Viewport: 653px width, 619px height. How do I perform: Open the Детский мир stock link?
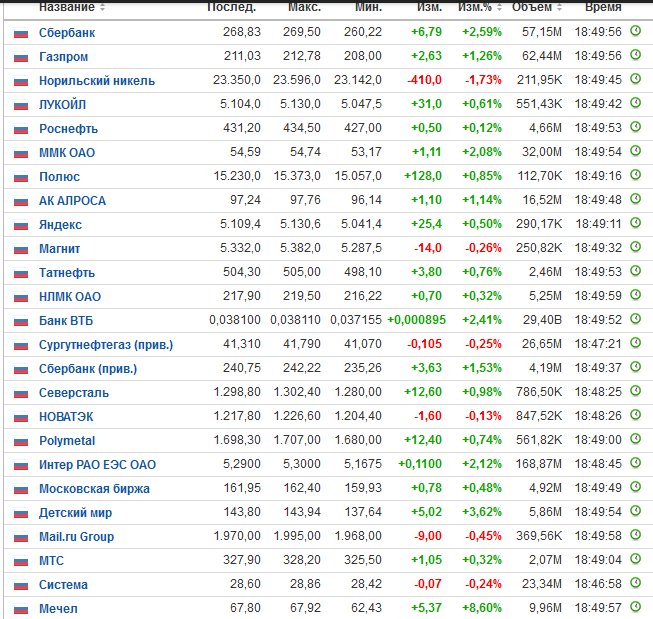(75, 513)
